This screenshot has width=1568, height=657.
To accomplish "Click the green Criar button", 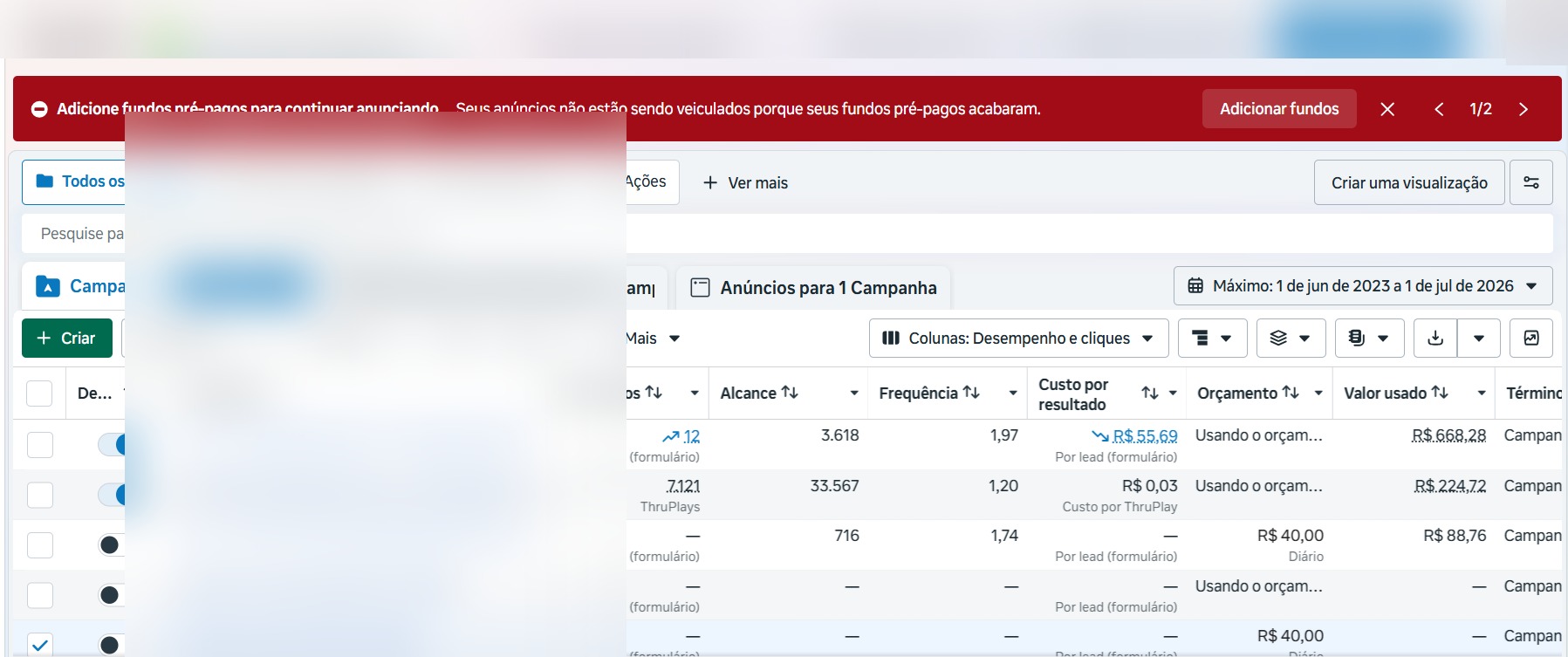I will pyautogui.click(x=67, y=338).
